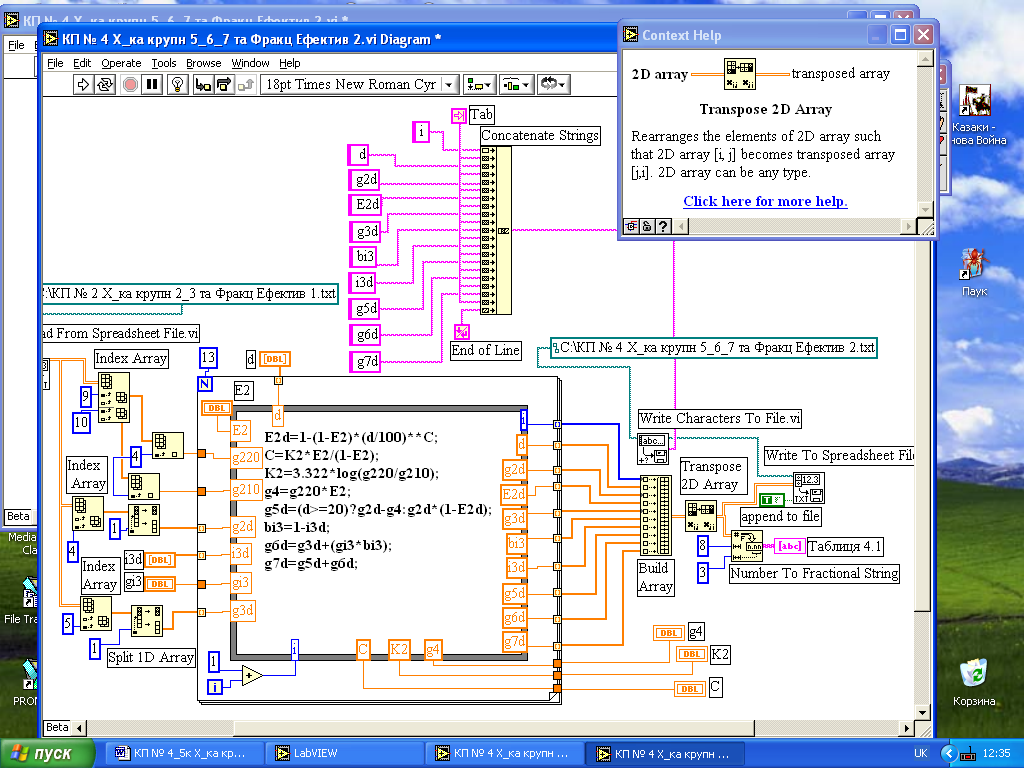Open the Tools menu
This screenshot has height=768, width=1024.
(x=163, y=63)
